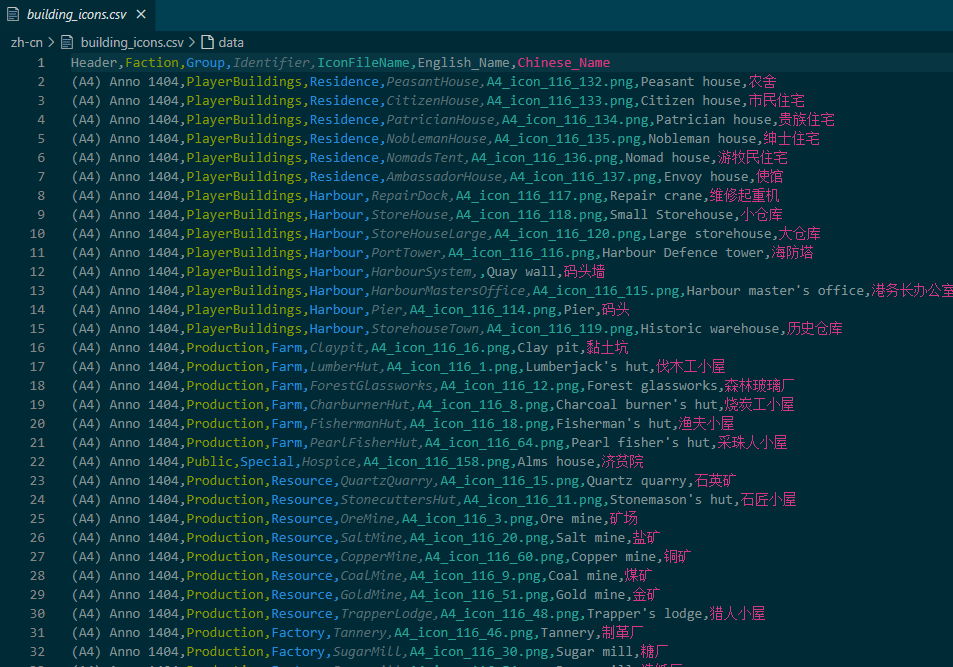This screenshot has height=667, width=953.
Task: Click 'Patrician house' text on line 4
Action: click(x=713, y=120)
